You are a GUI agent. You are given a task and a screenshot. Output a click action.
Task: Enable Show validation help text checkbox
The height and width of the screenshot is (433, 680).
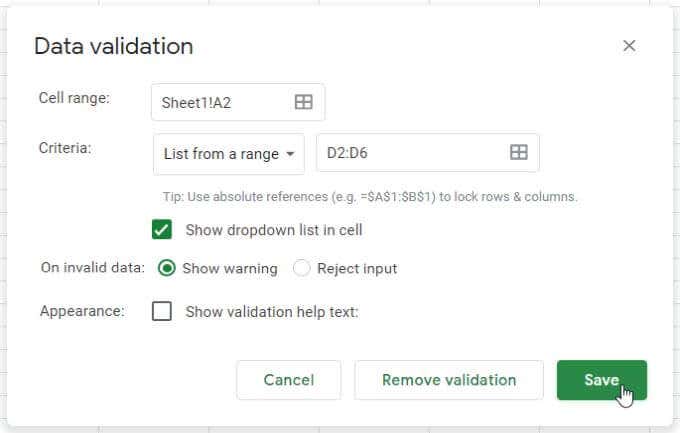pos(162,311)
